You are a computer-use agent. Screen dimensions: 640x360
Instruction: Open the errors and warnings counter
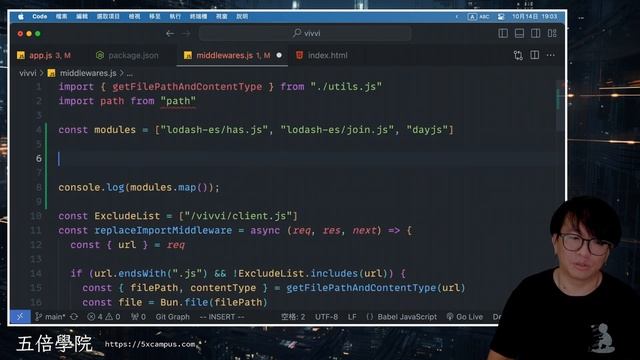[104, 317]
